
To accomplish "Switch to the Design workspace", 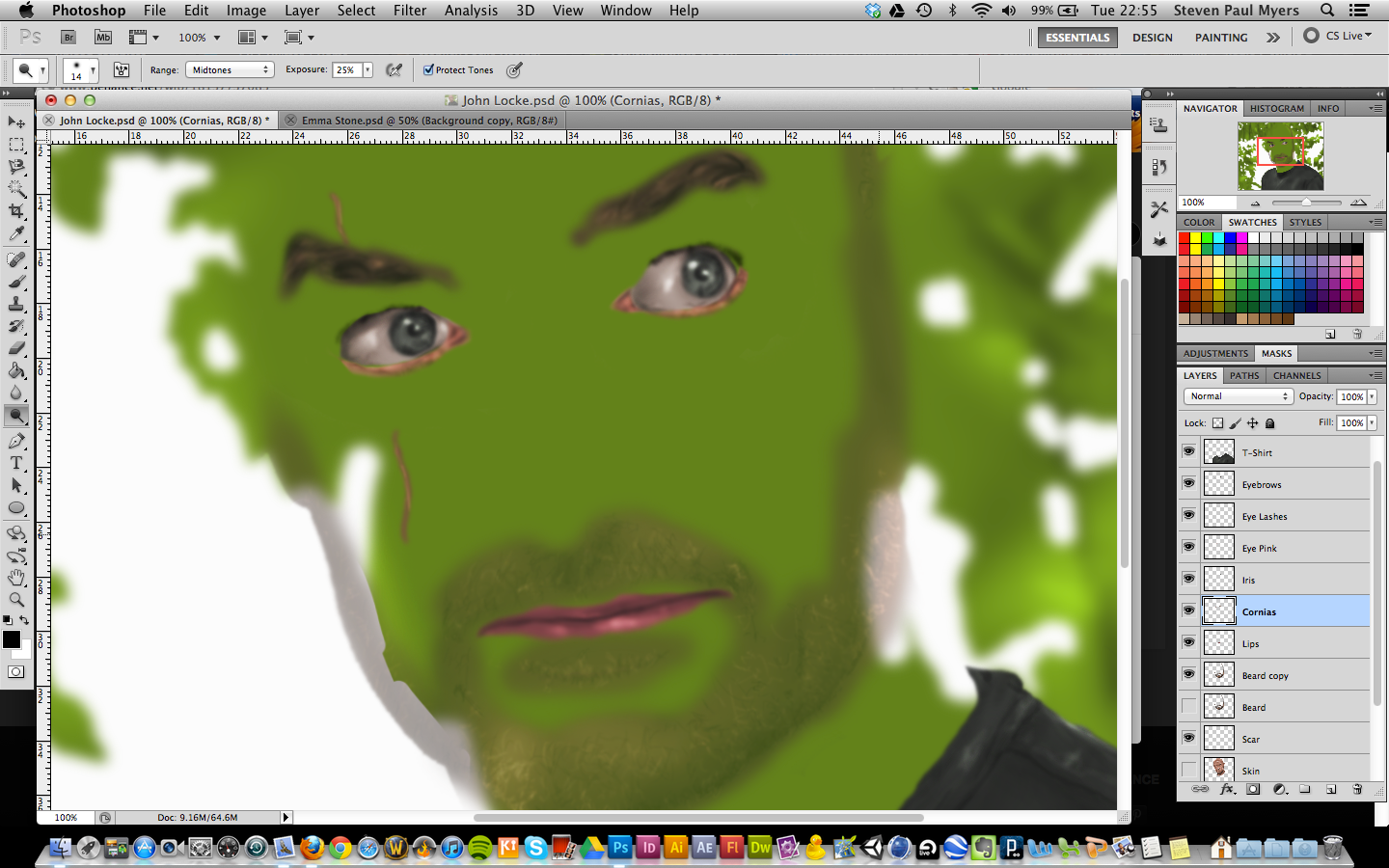I will [x=1153, y=38].
